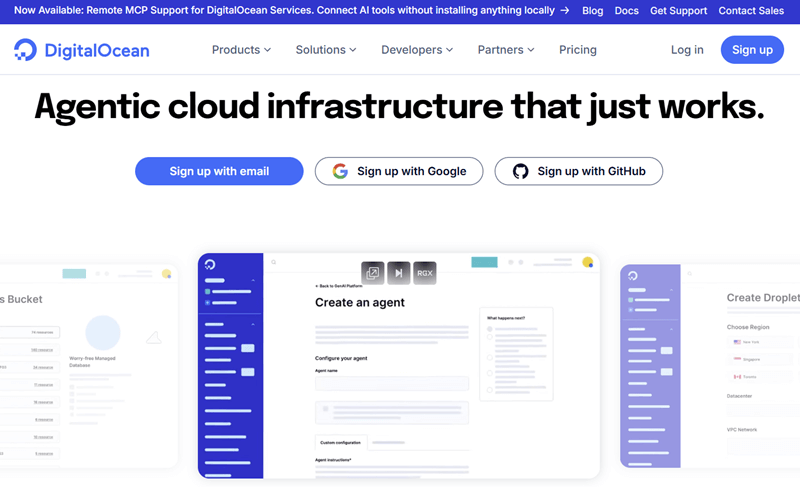Choose Sign up with email
The image size is (800, 487).
pyautogui.click(x=219, y=171)
